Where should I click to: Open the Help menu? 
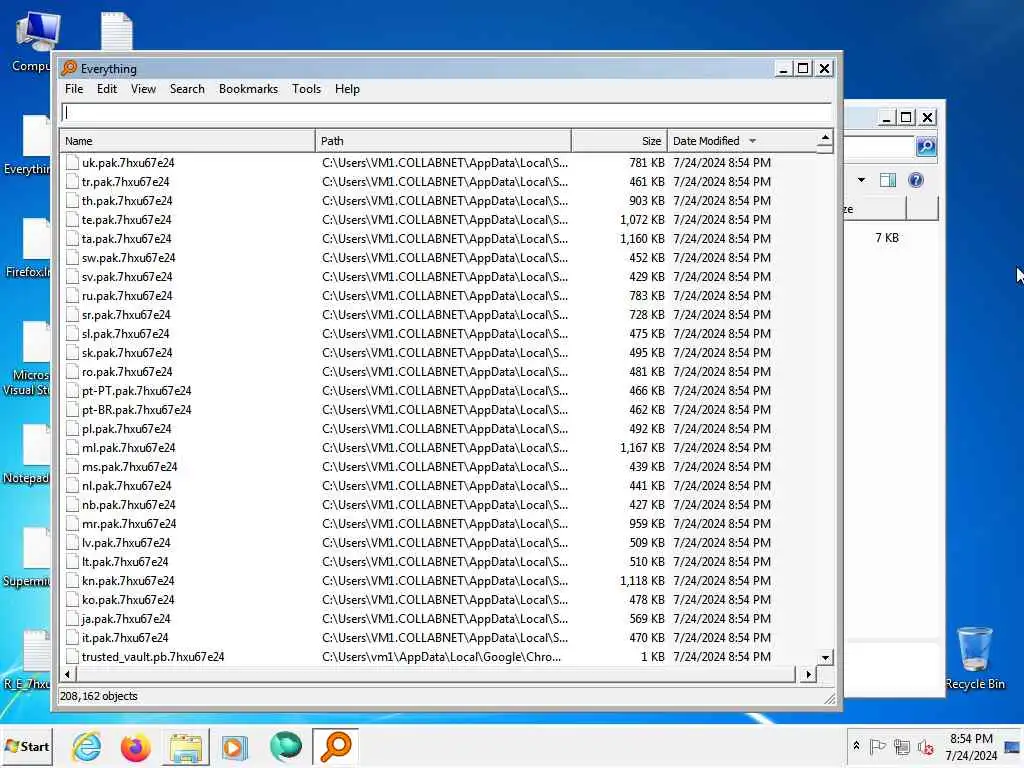click(347, 89)
